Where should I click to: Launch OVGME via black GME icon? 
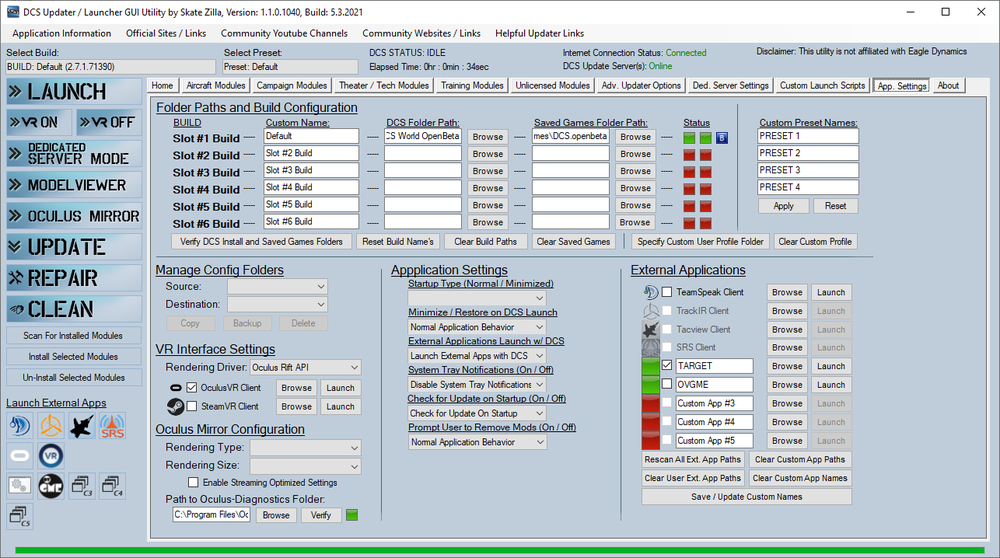50,486
